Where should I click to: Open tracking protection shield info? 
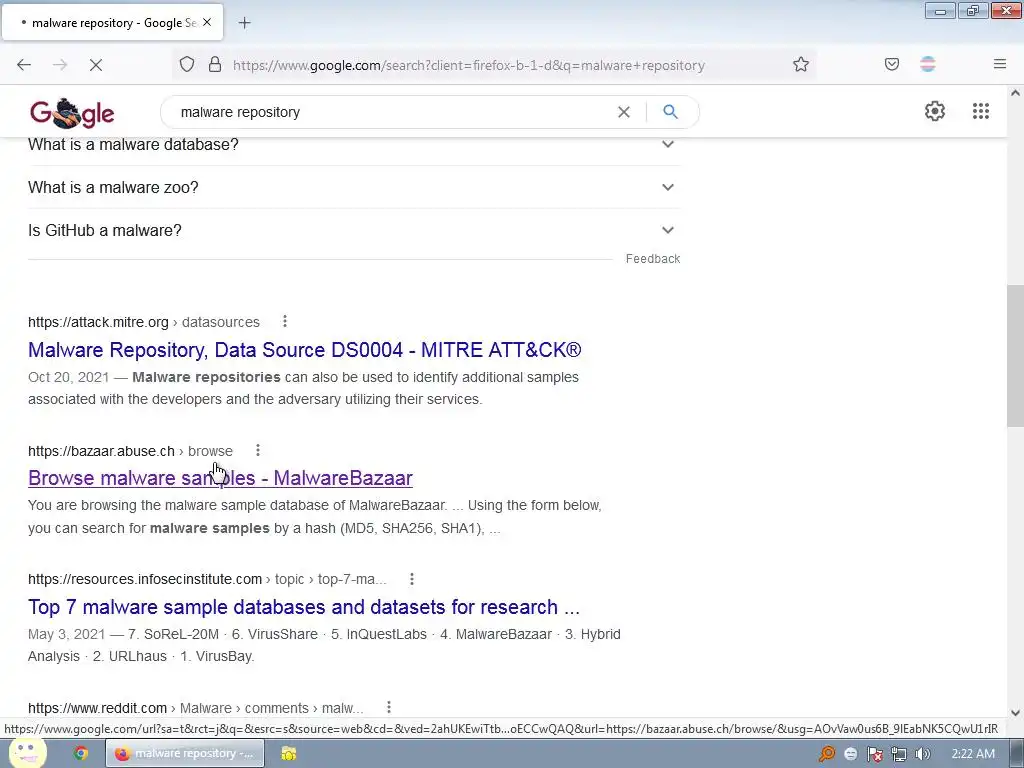pyautogui.click(x=187, y=65)
